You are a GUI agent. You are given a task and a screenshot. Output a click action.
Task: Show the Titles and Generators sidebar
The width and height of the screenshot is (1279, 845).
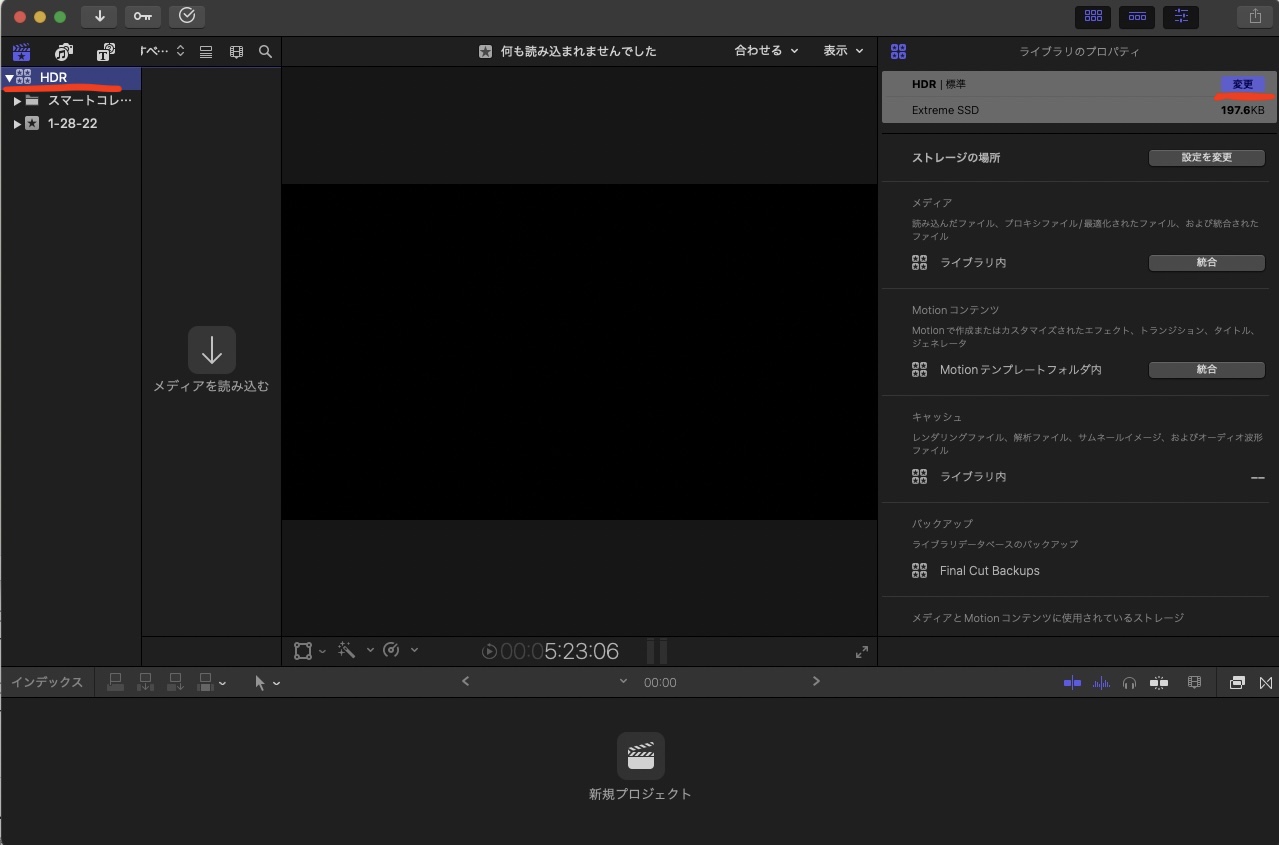coord(105,52)
